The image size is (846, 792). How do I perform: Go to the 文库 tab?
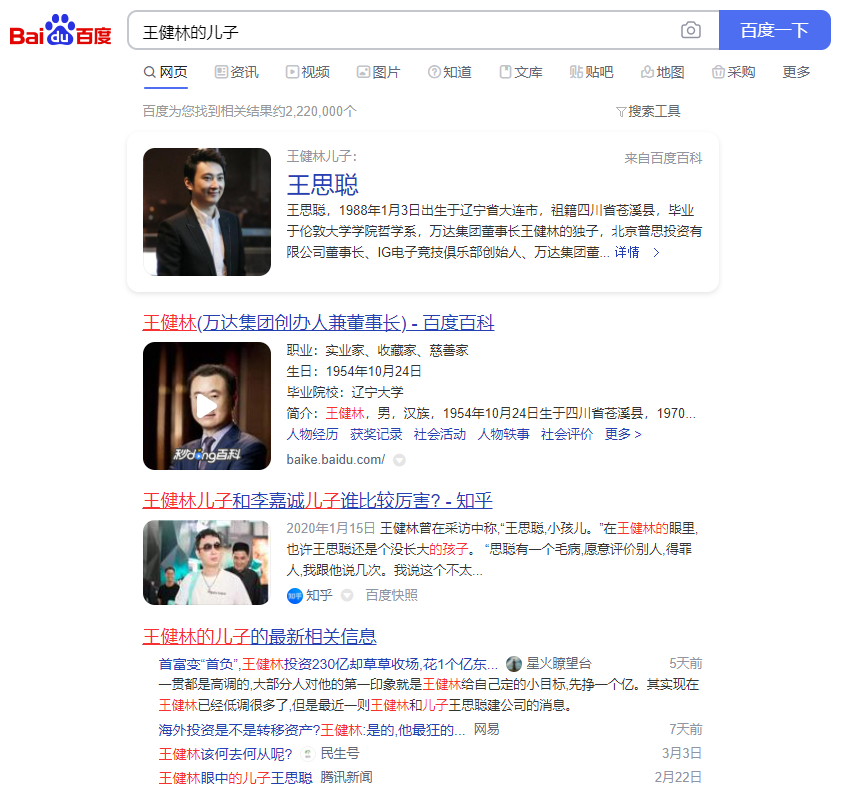tap(521, 72)
